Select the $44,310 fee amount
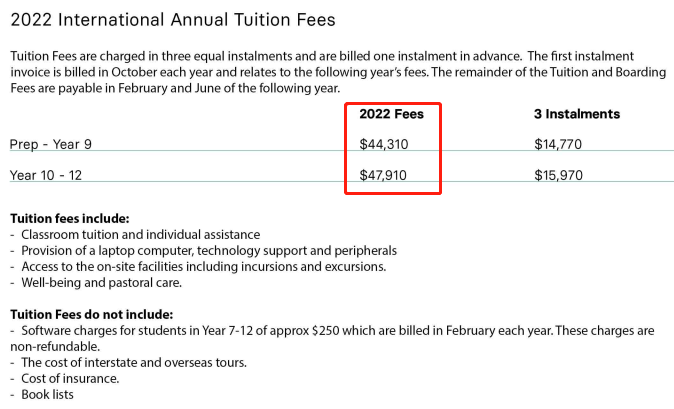This screenshot has height=409, width=674. pyautogui.click(x=384, y=144)
